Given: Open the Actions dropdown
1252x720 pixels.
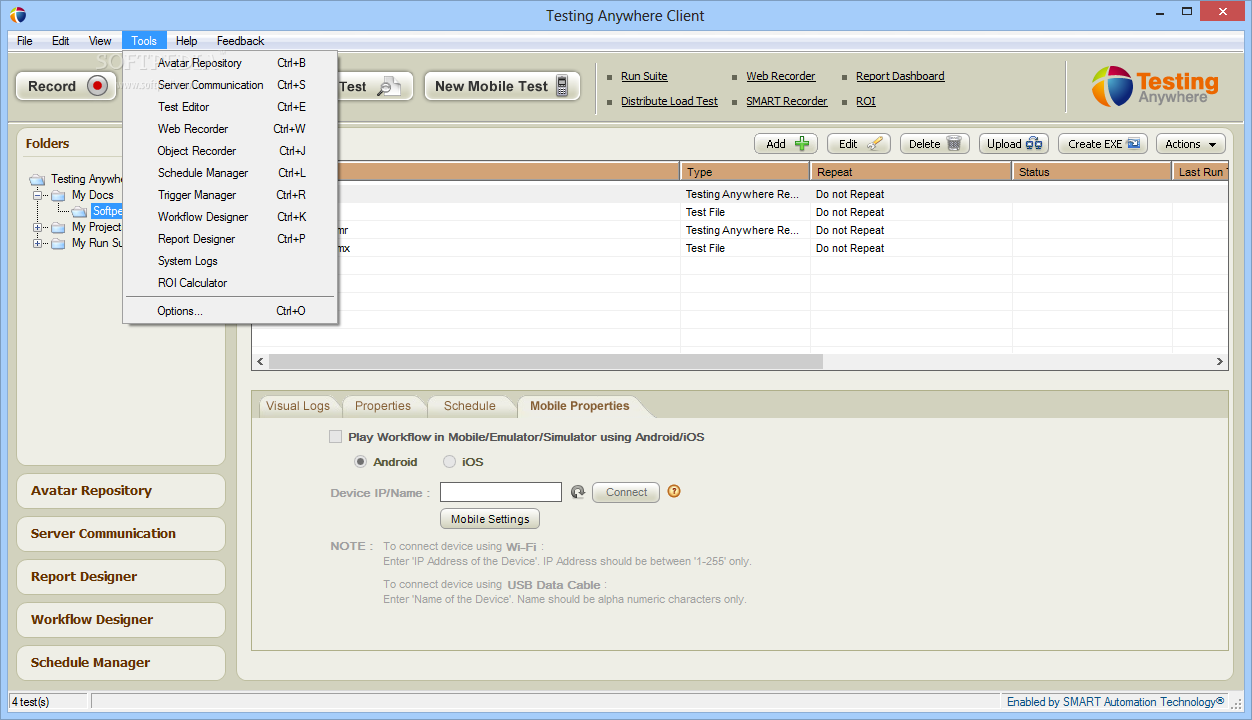Looking at the screenshot, I should tap(1192, 144).
